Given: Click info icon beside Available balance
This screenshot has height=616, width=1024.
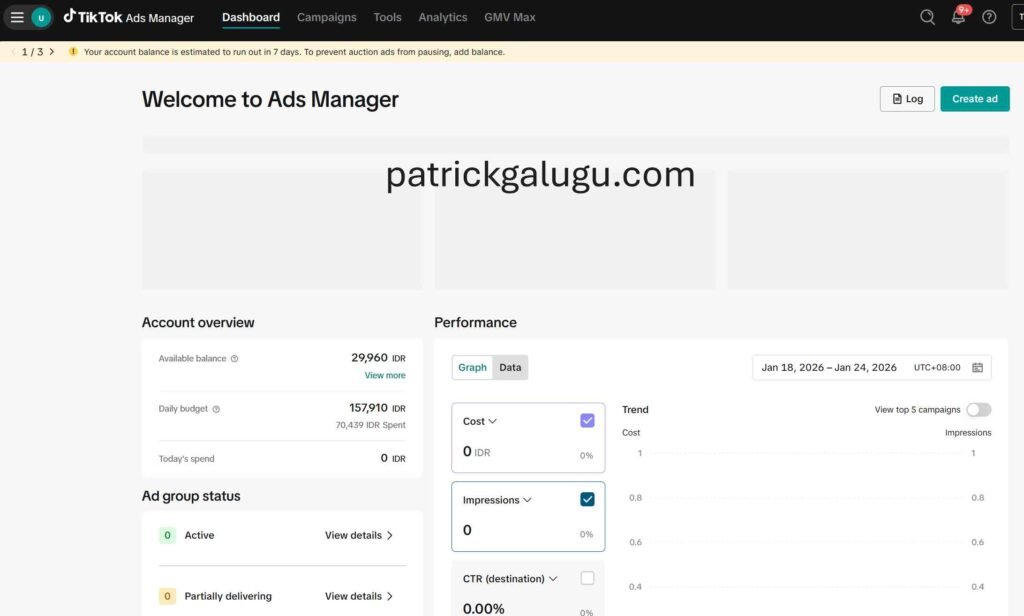Looking at the screenshot, I should [235, 359].
